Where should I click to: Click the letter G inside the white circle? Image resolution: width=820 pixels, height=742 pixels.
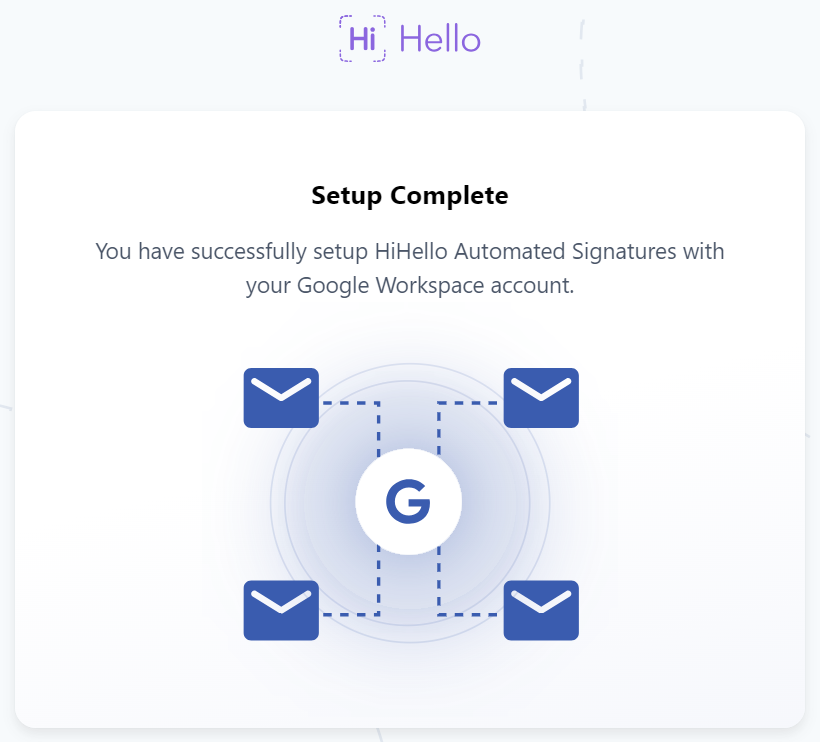(408, 501)
